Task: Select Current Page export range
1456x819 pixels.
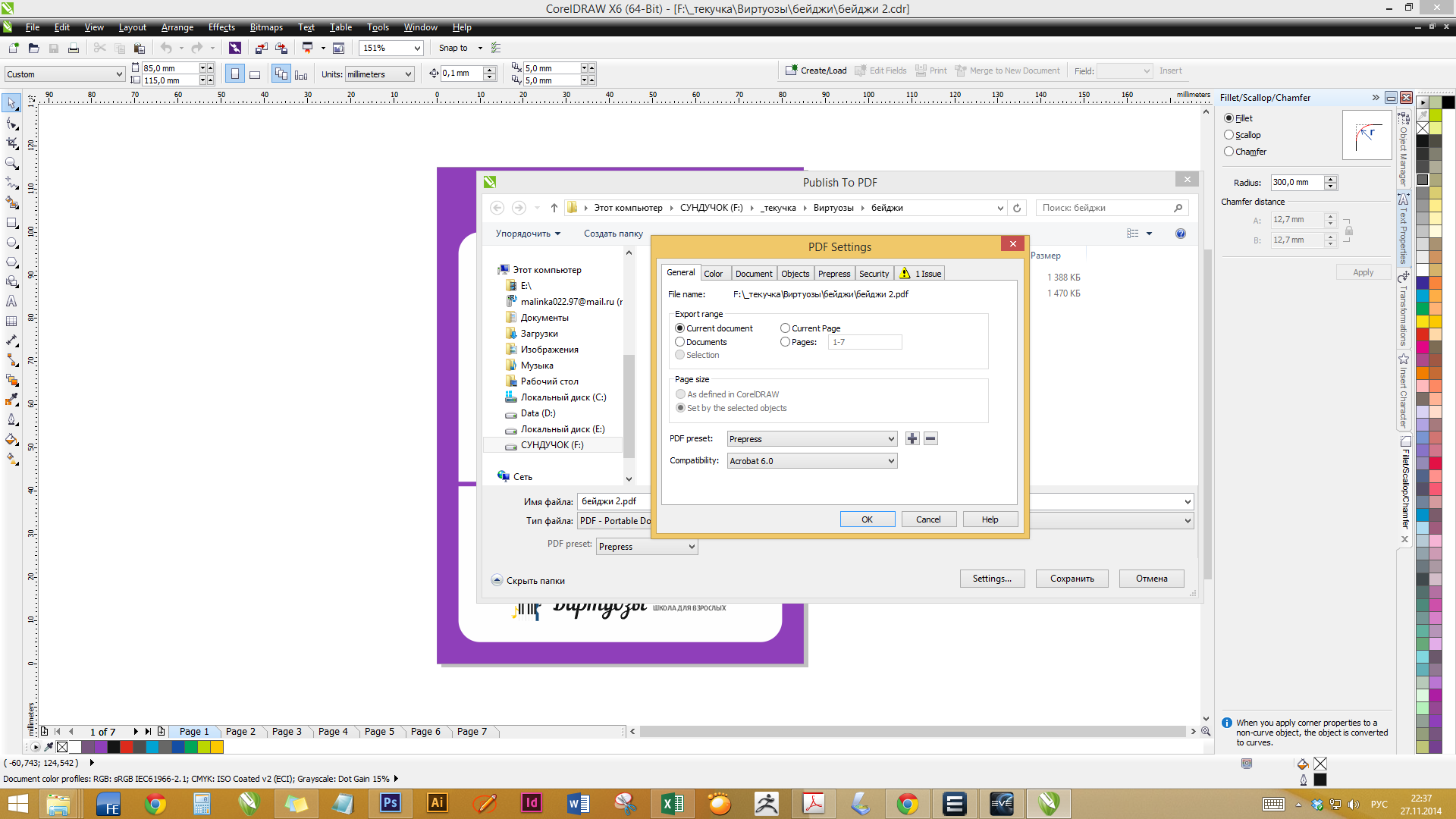Action: pyautogui.click(x=786, y=328)
